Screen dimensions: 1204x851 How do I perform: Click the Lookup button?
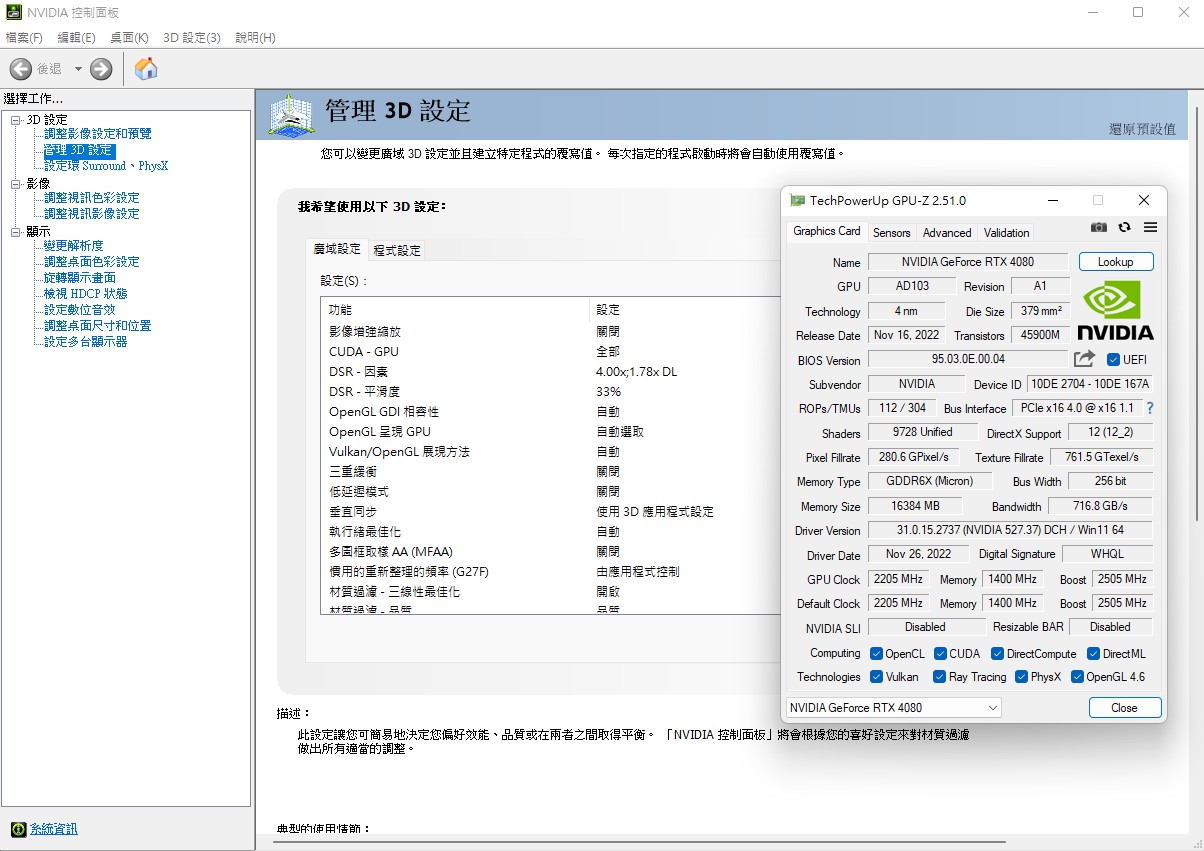[x=1116, y=262]
